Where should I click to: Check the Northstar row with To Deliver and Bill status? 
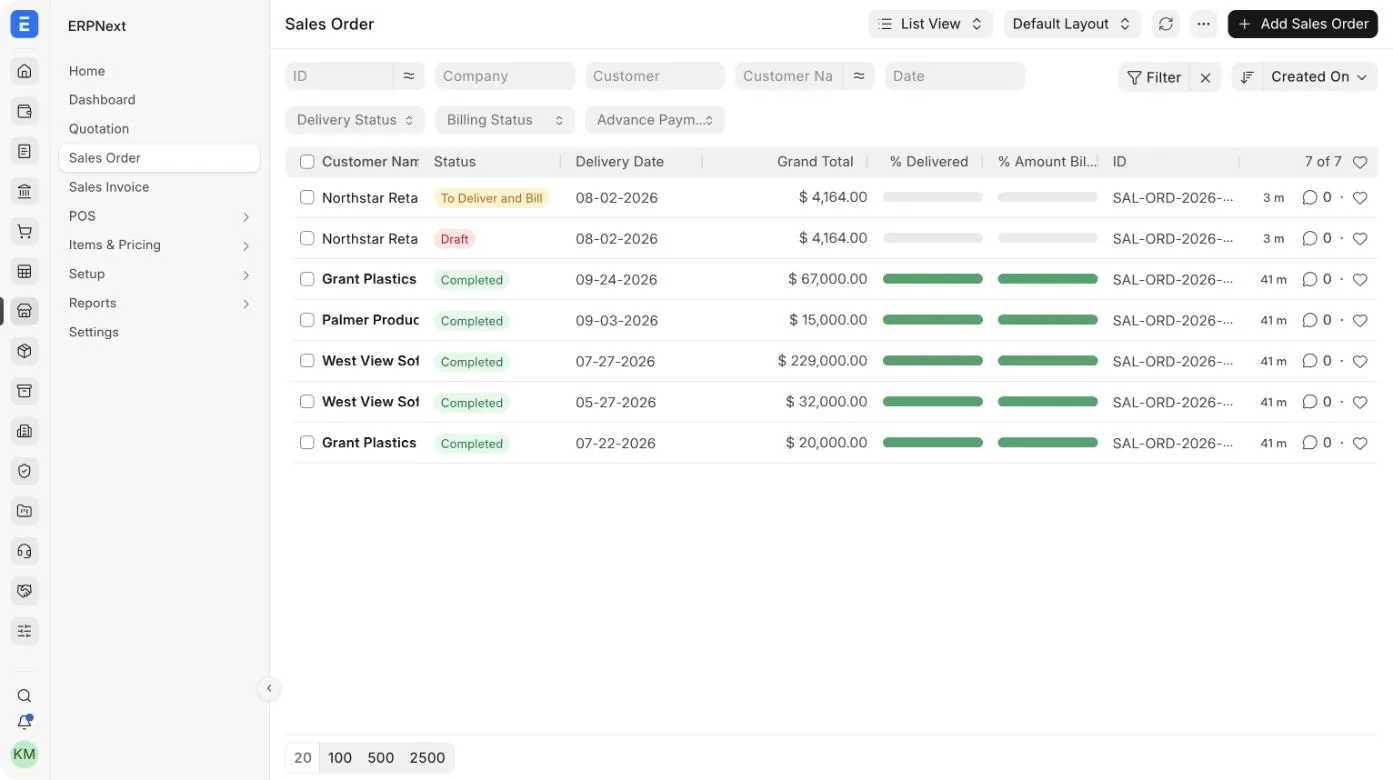click(307, 198)
